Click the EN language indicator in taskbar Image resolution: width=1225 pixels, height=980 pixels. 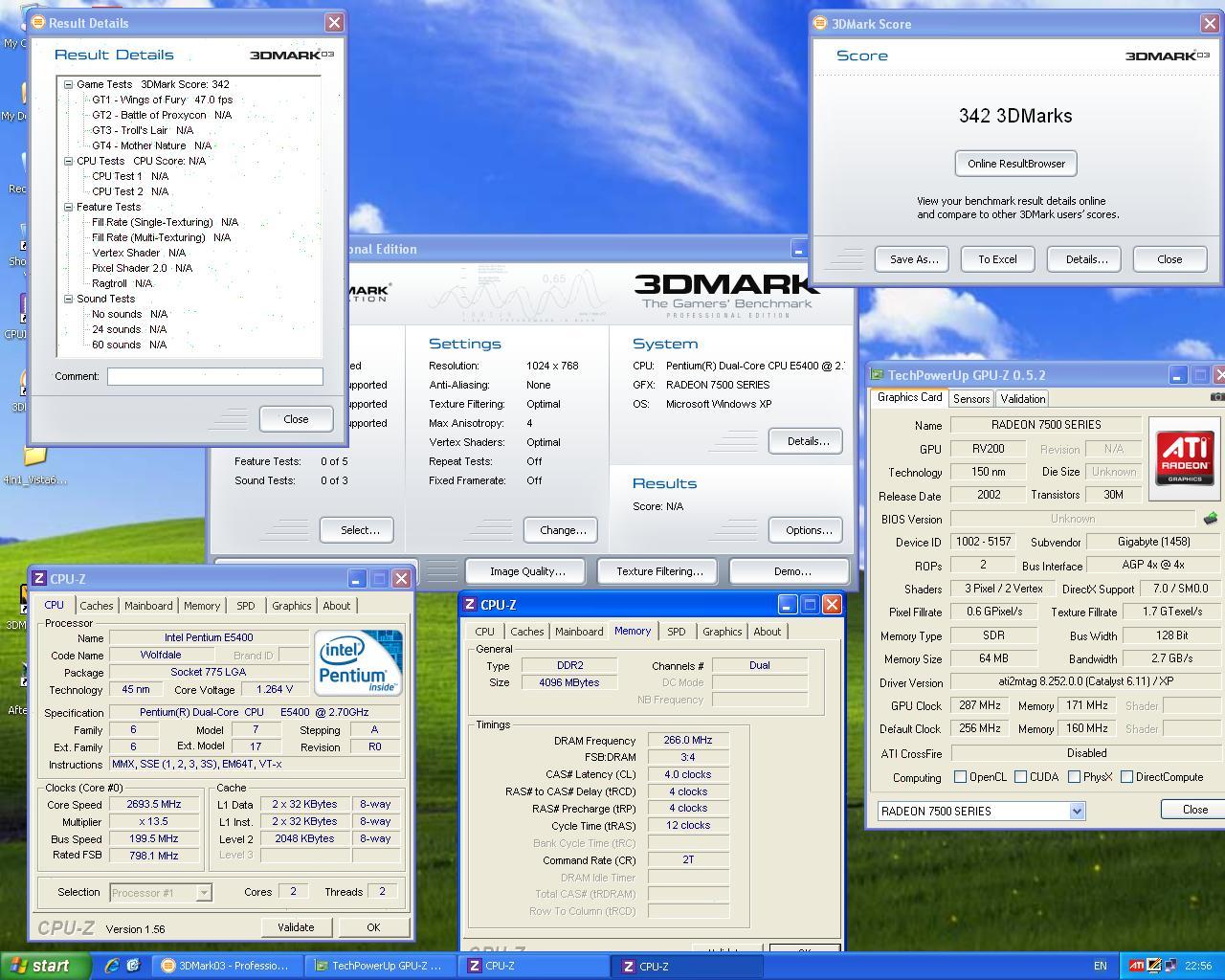1101,966
